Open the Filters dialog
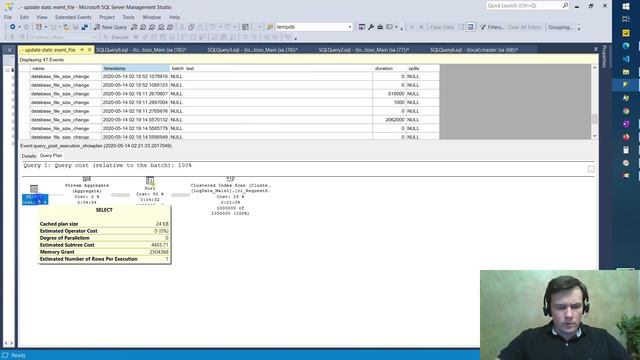The image size is (640, 360). (492, 27)
